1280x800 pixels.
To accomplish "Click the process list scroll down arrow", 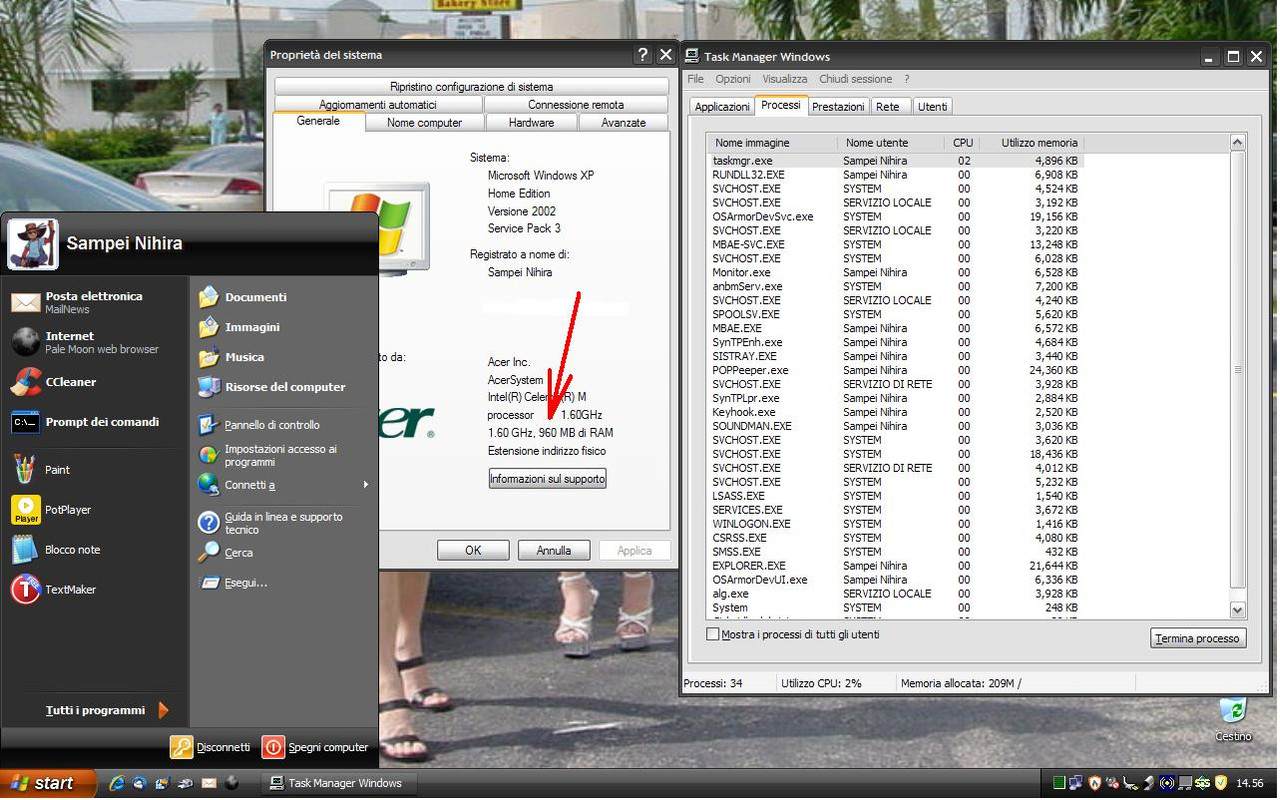I will (x=1238, y=609).
